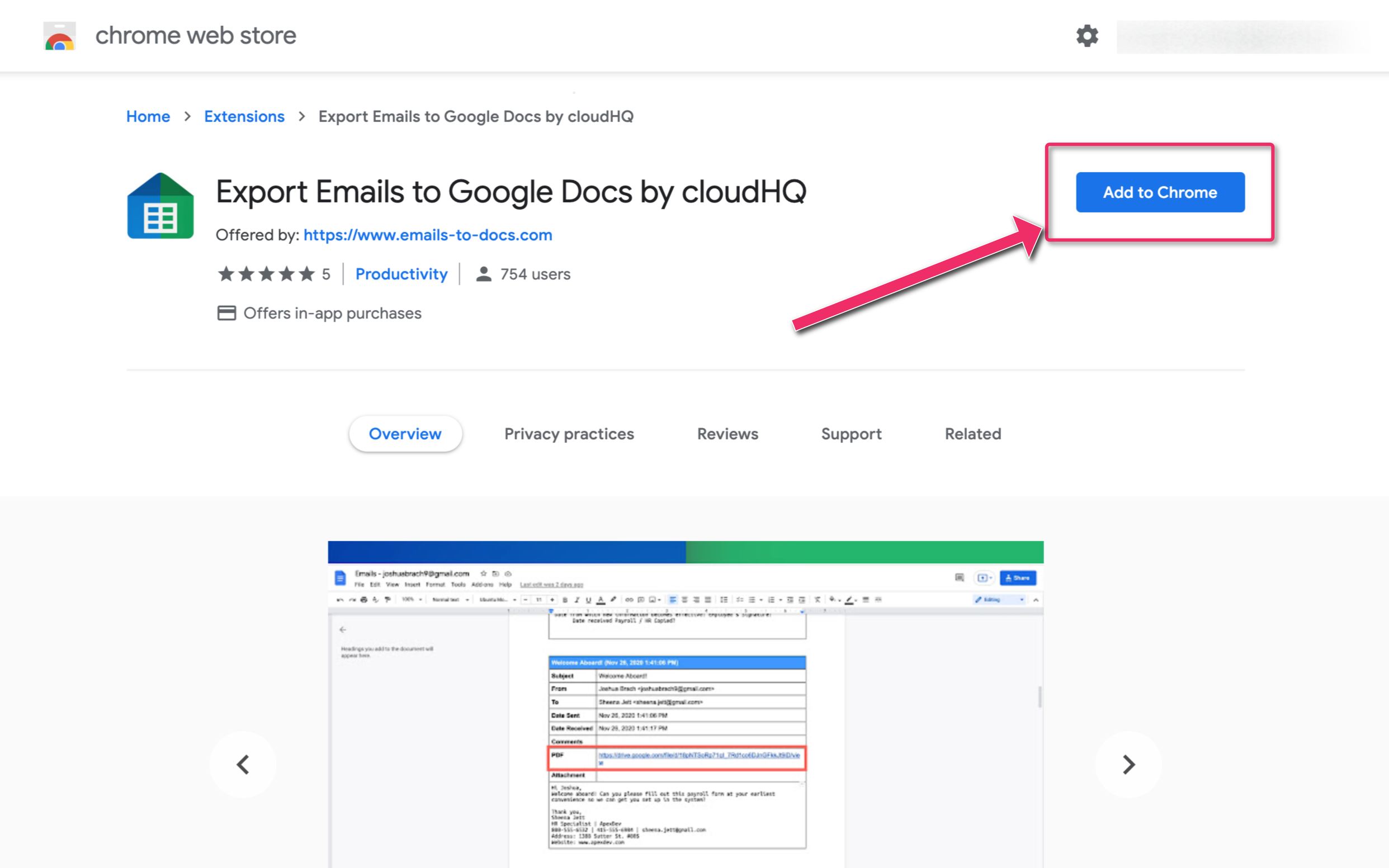
Task: Switch to the Related tab
Action: click(973, 434)
